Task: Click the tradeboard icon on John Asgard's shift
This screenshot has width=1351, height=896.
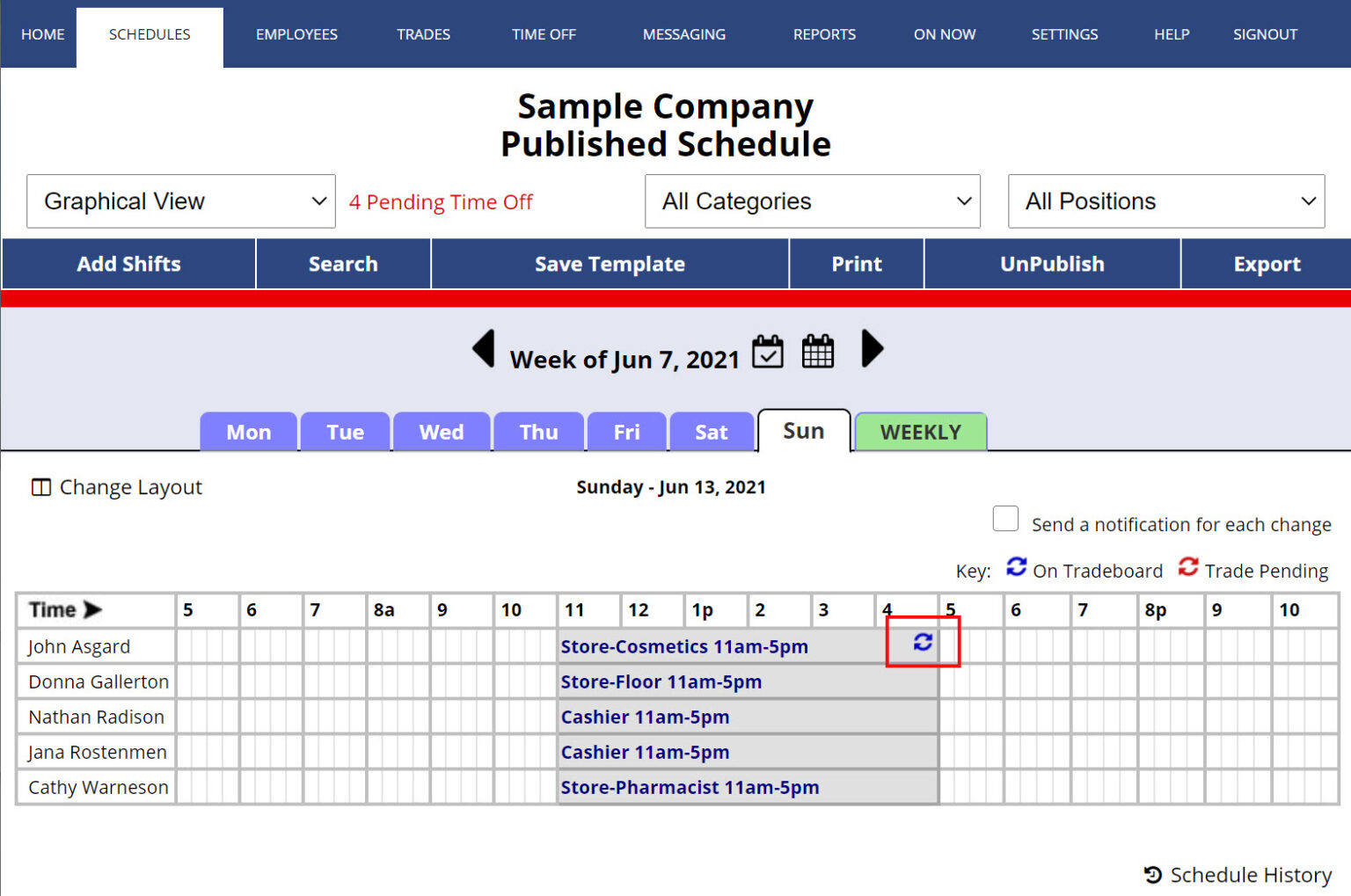Action: 921,643
